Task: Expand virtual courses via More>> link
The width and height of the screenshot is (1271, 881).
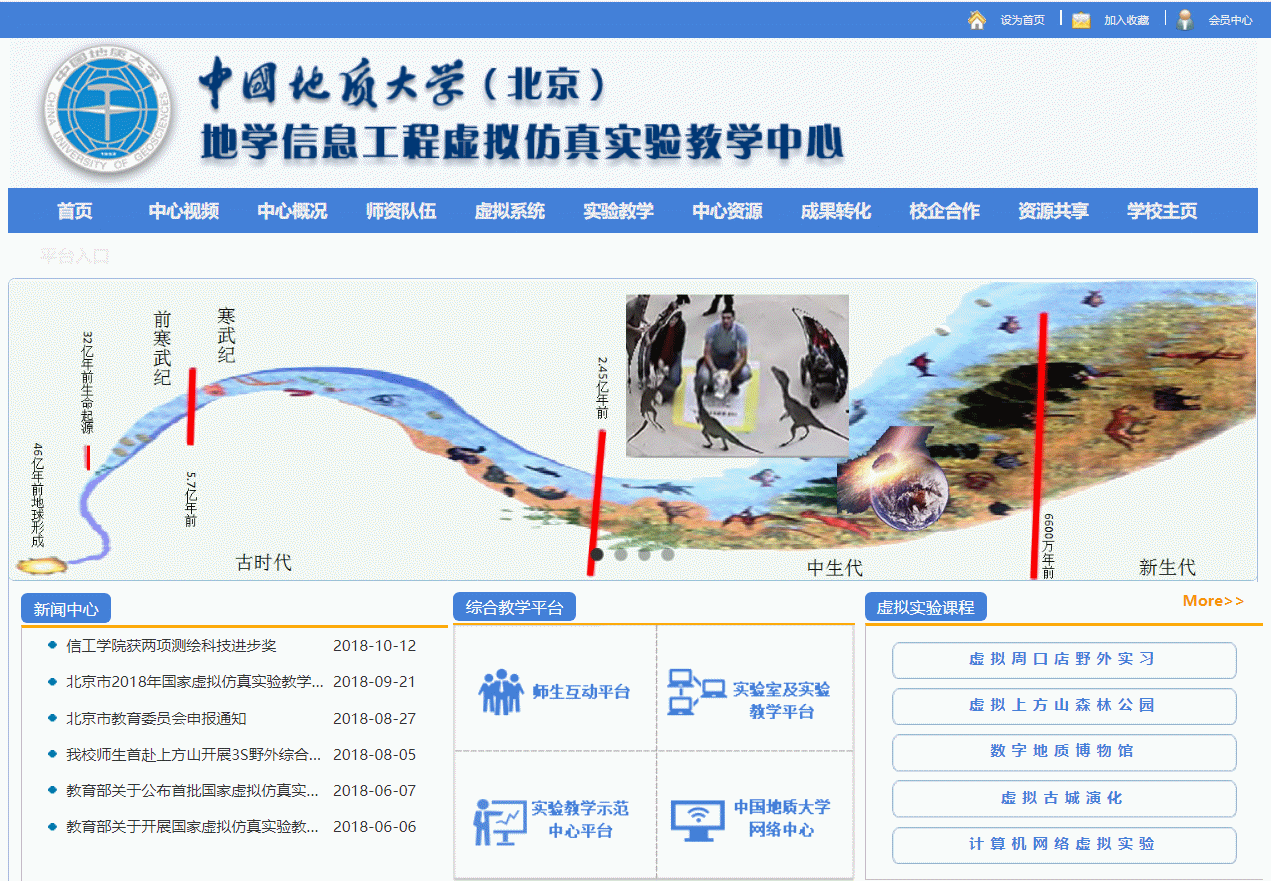Action: click(1213, 601)
